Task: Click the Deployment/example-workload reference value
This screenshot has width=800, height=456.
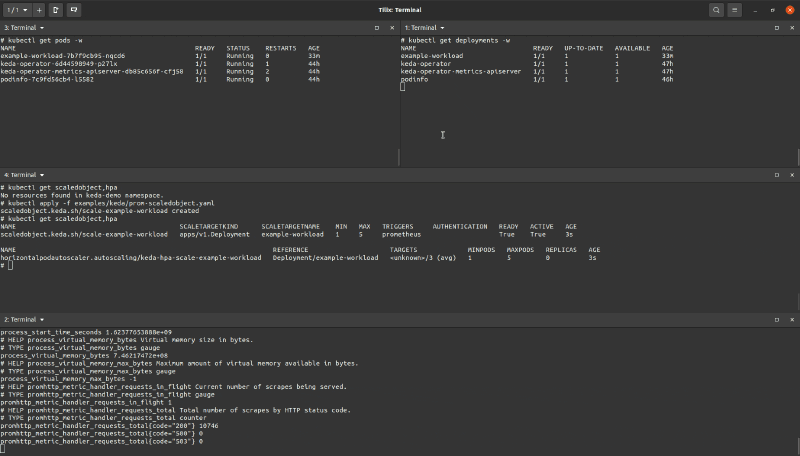Action: click(x=326, y=258)
